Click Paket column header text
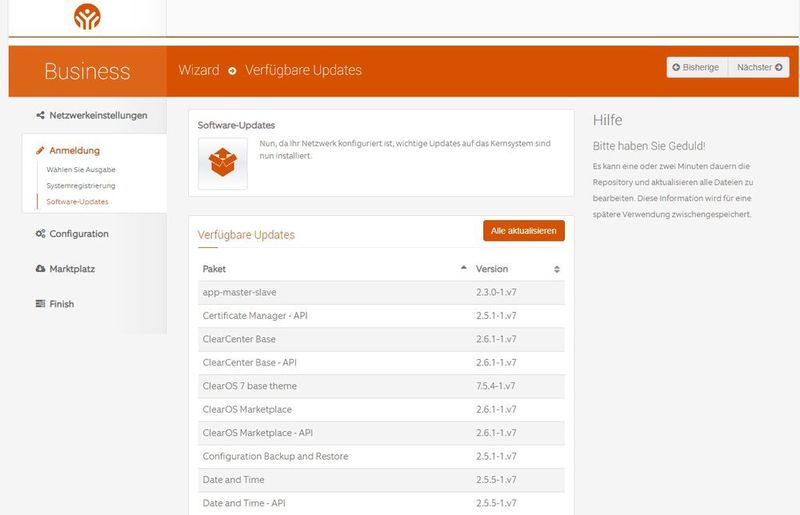800x515 pixels. (214, 269)
